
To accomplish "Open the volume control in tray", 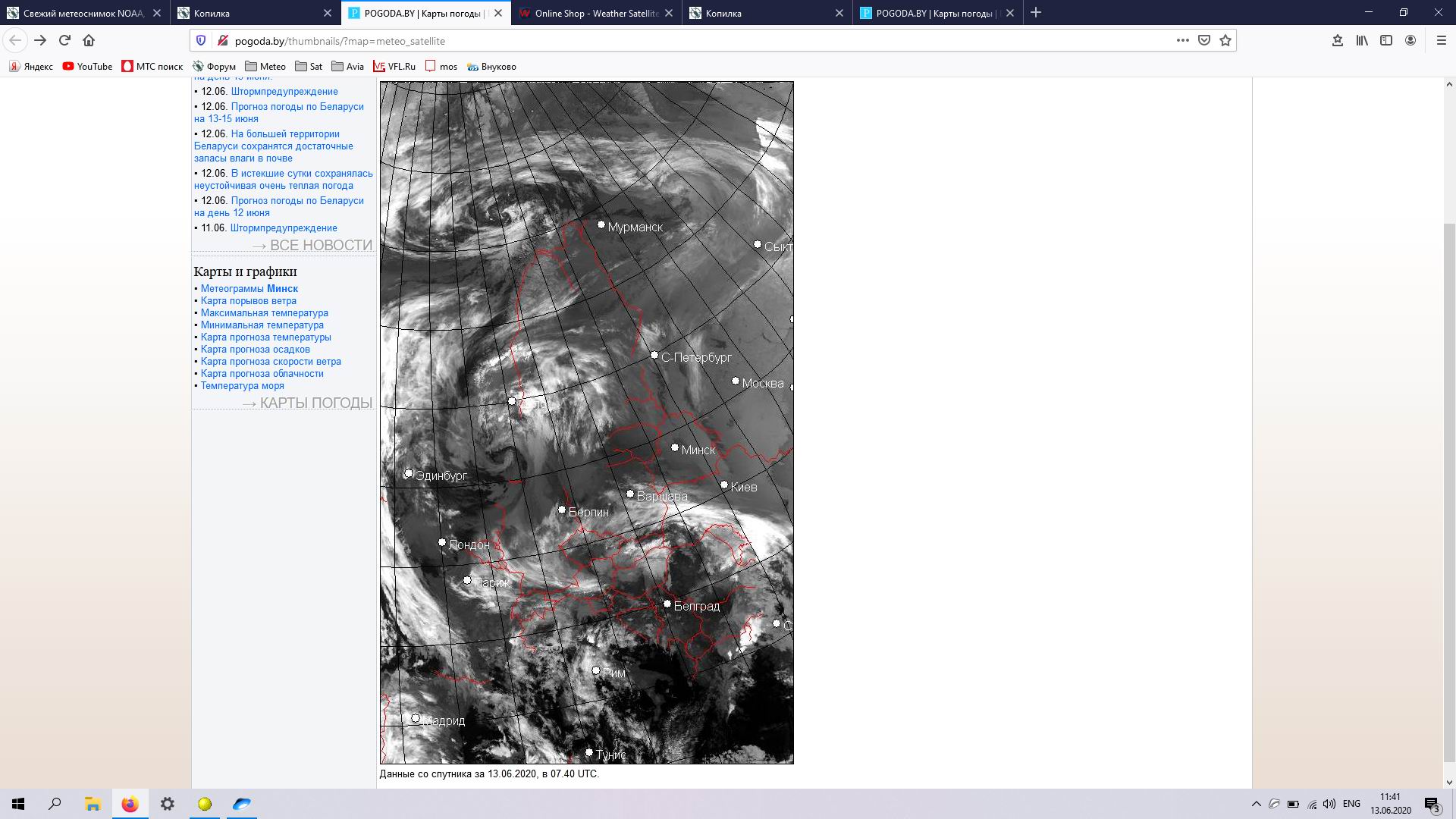I will point(1329,804).
